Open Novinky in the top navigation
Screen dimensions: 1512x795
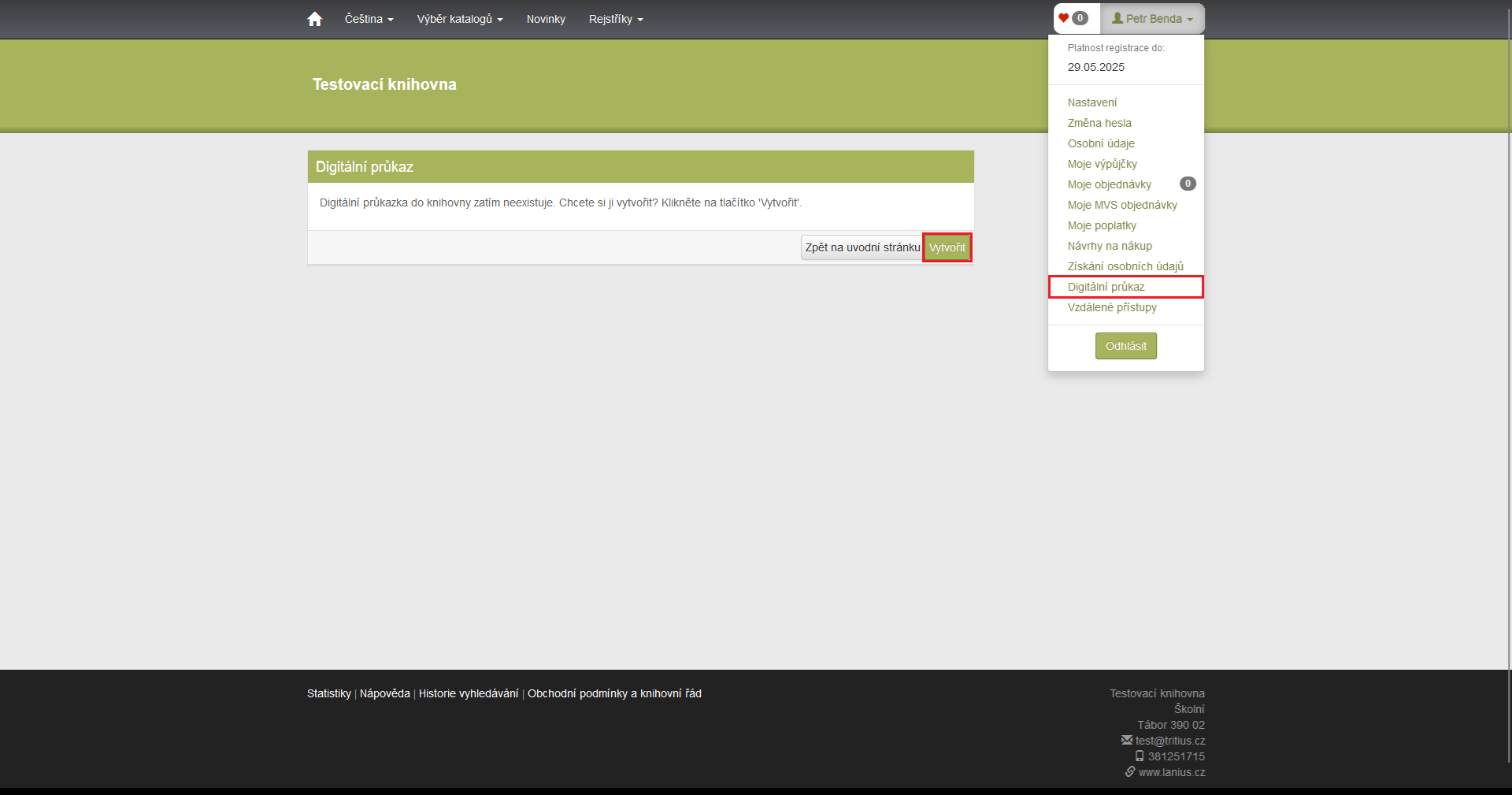[546, 19]
